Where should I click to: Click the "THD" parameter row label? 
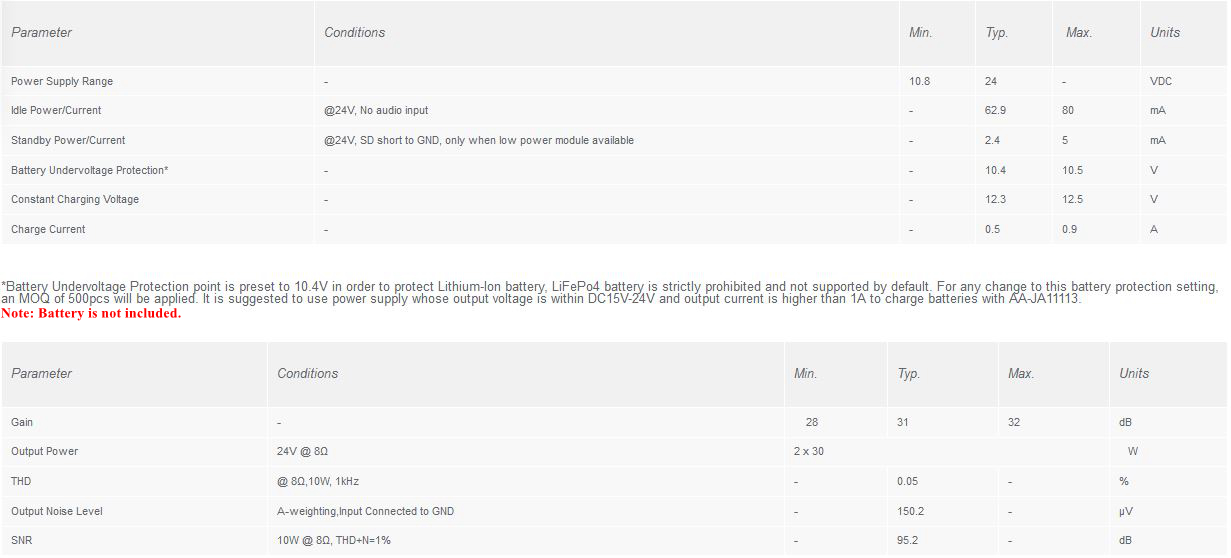(x=22, y=481)
